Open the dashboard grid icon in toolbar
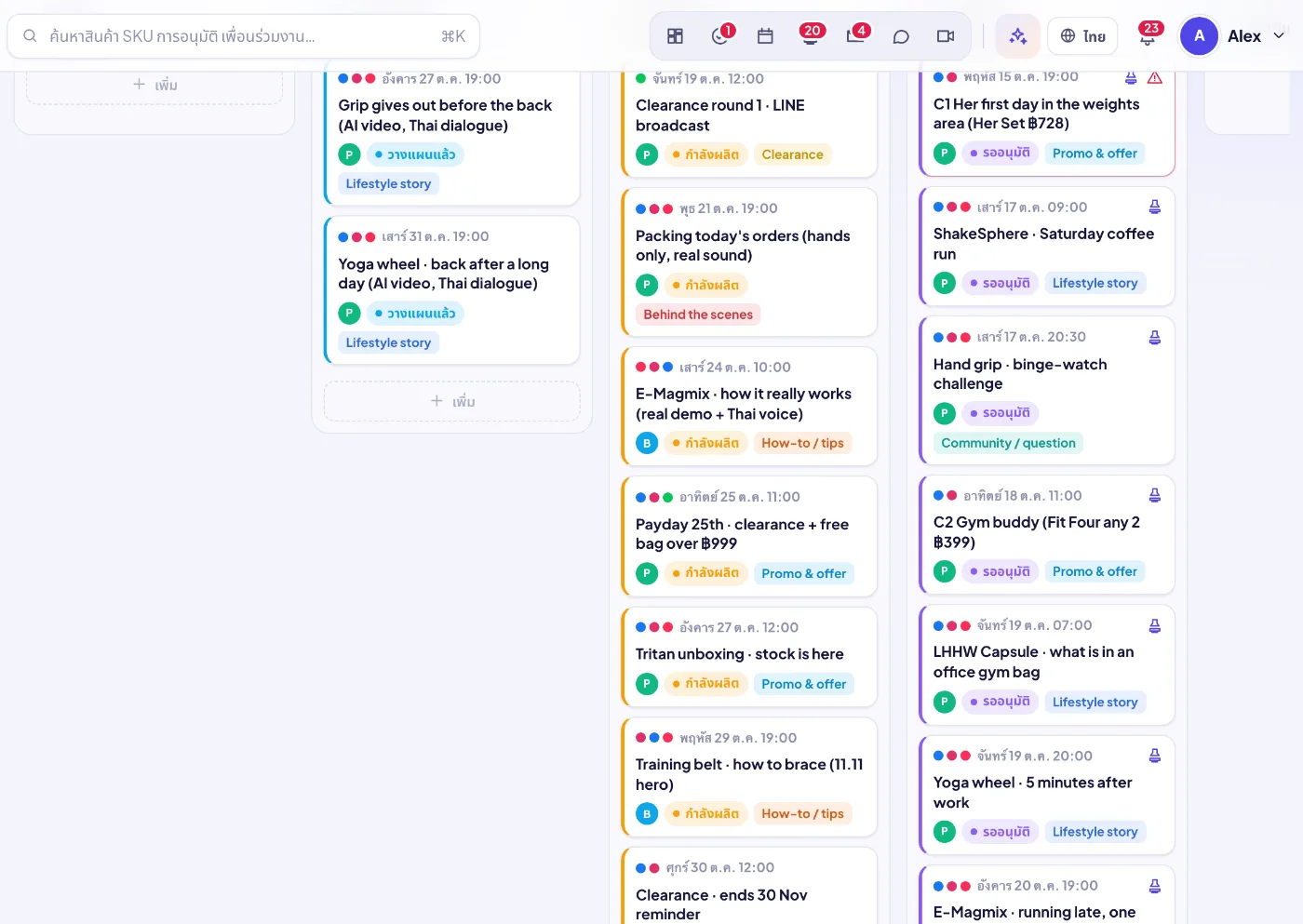The width and height of the screenshot is (1303, 924). (675, 36)
